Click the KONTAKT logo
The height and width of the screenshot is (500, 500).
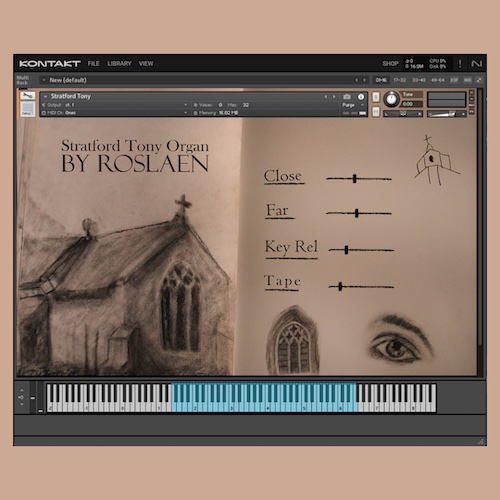[x=50, y=64]
